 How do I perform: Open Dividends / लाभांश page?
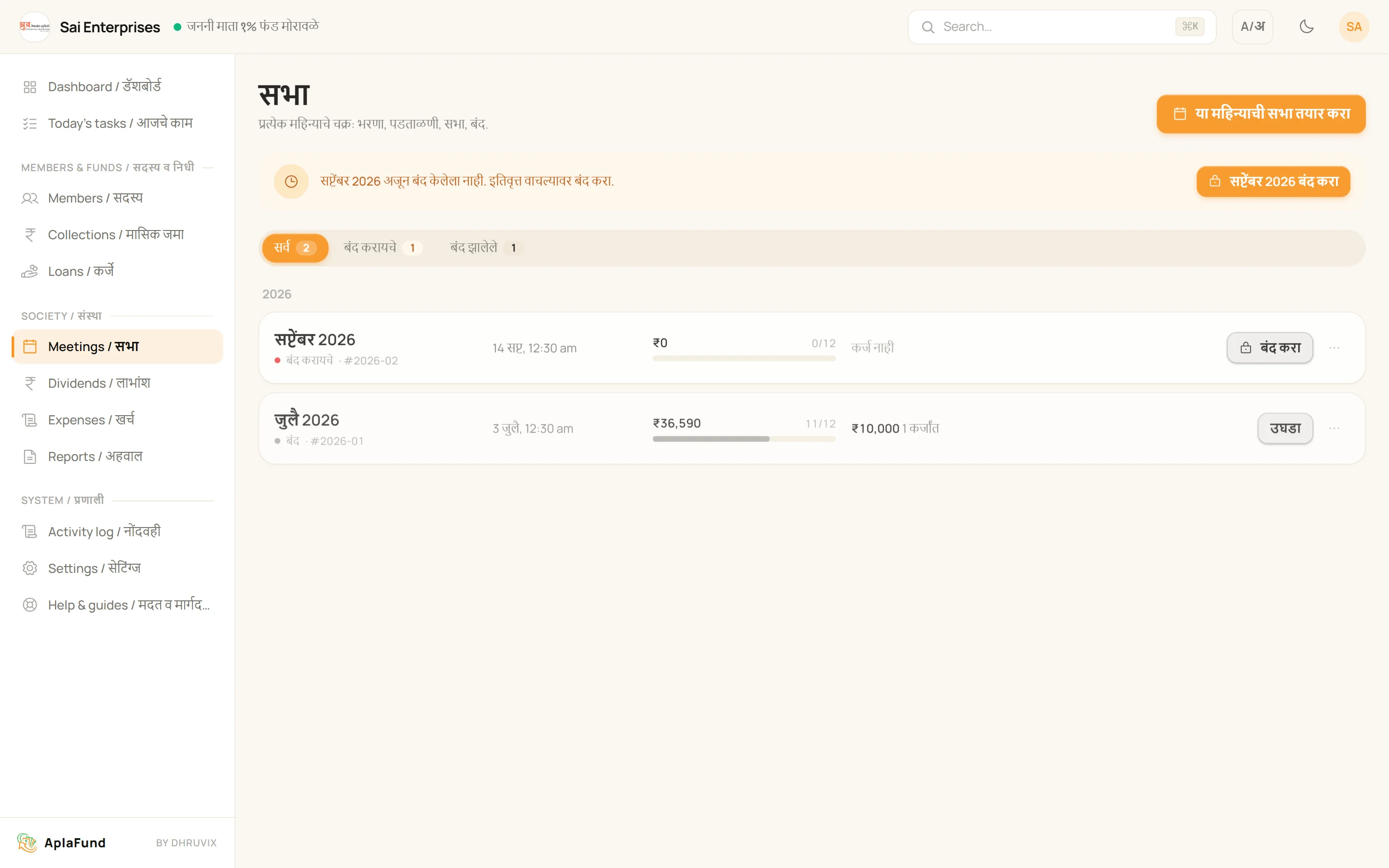[x=117, y=383]
